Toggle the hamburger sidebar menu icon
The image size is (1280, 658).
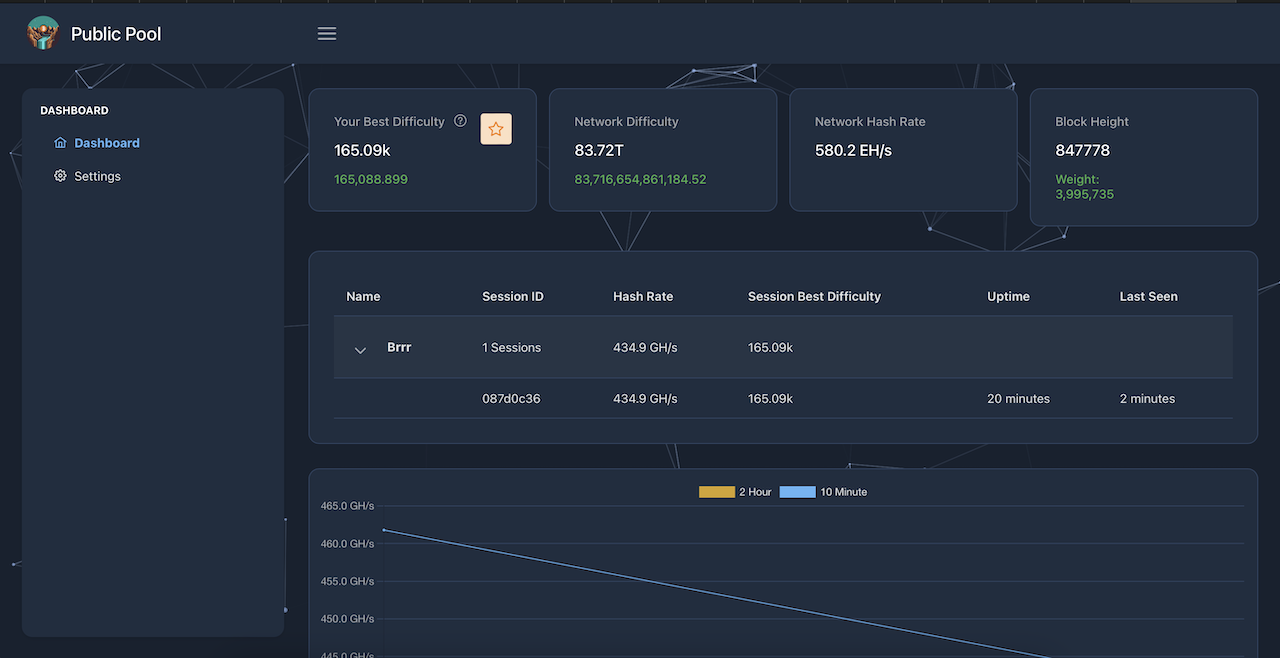coord(327,34)
